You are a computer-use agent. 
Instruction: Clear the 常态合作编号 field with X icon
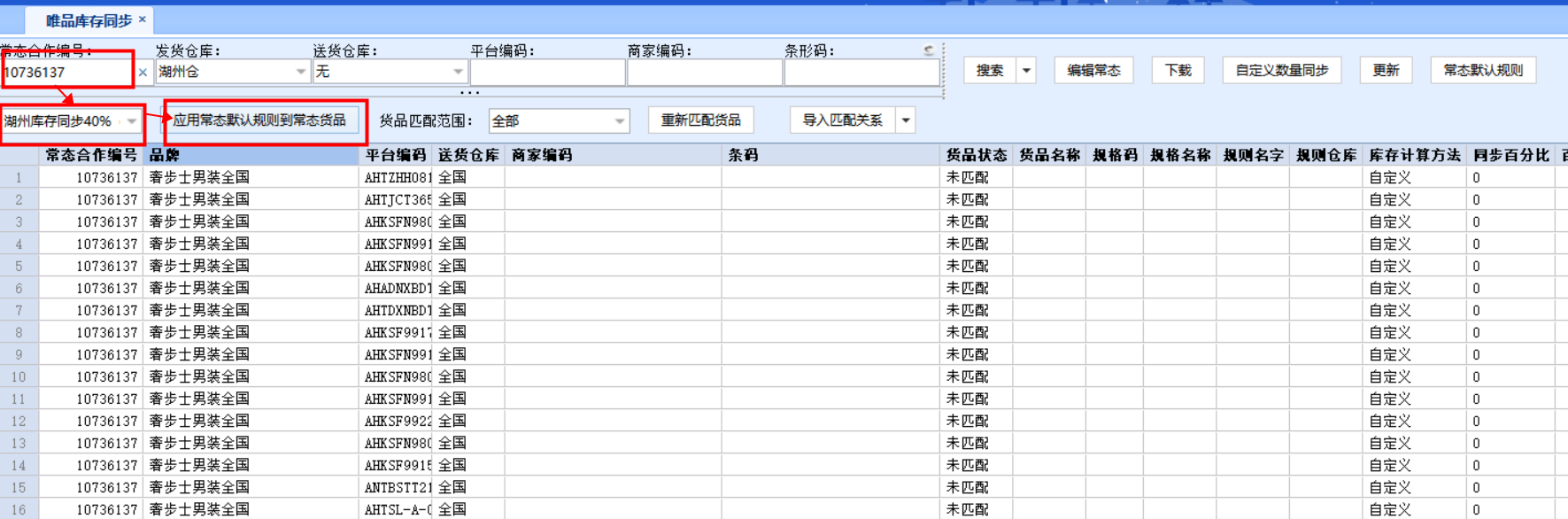pos(143,73)
